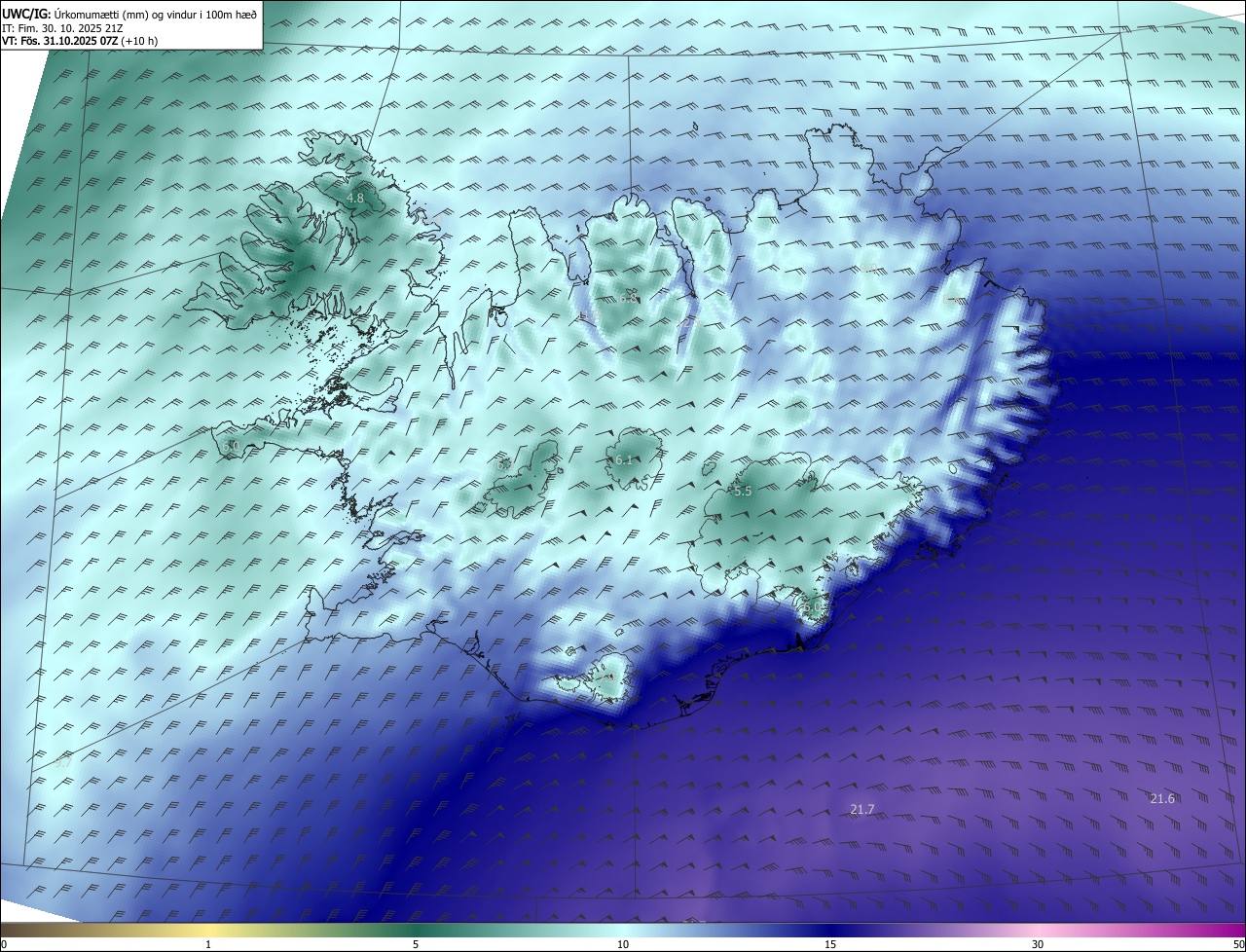Click the '0' tick label on the colorbar
Image resolution: width=1246 pixels, height=952 pixels.
pyautogui.click(x=4, y=944)
